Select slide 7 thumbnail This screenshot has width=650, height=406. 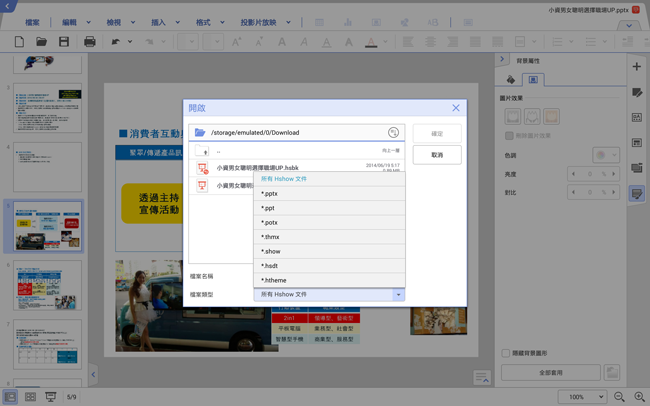(x=47, y=344)
